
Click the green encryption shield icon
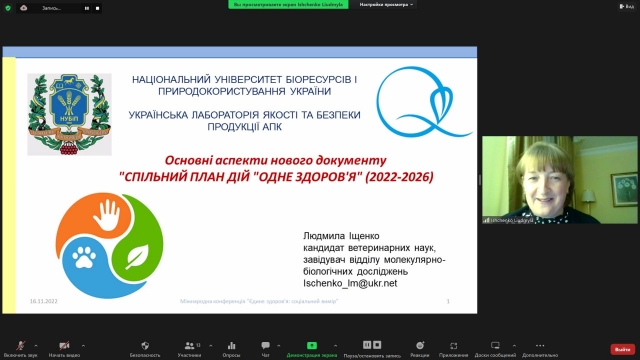8,8
